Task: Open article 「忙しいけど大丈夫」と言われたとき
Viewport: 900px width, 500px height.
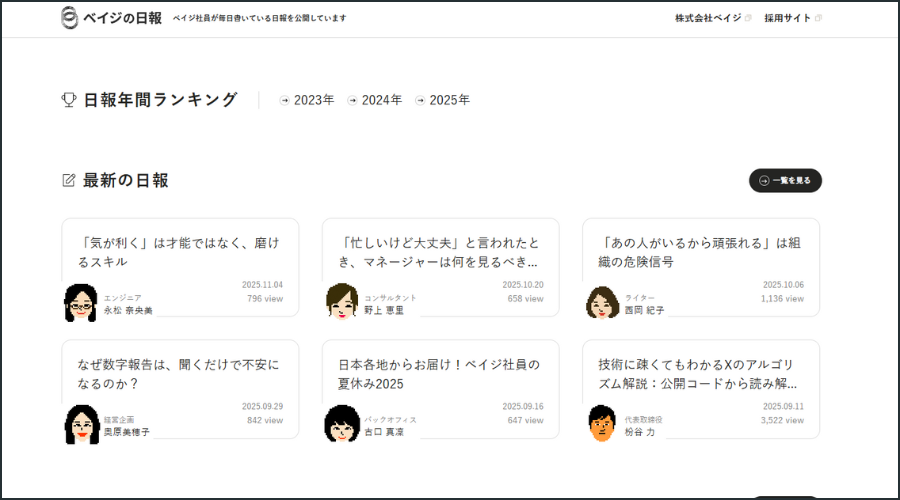Action: pyautogui.click(x=439, y=252)
